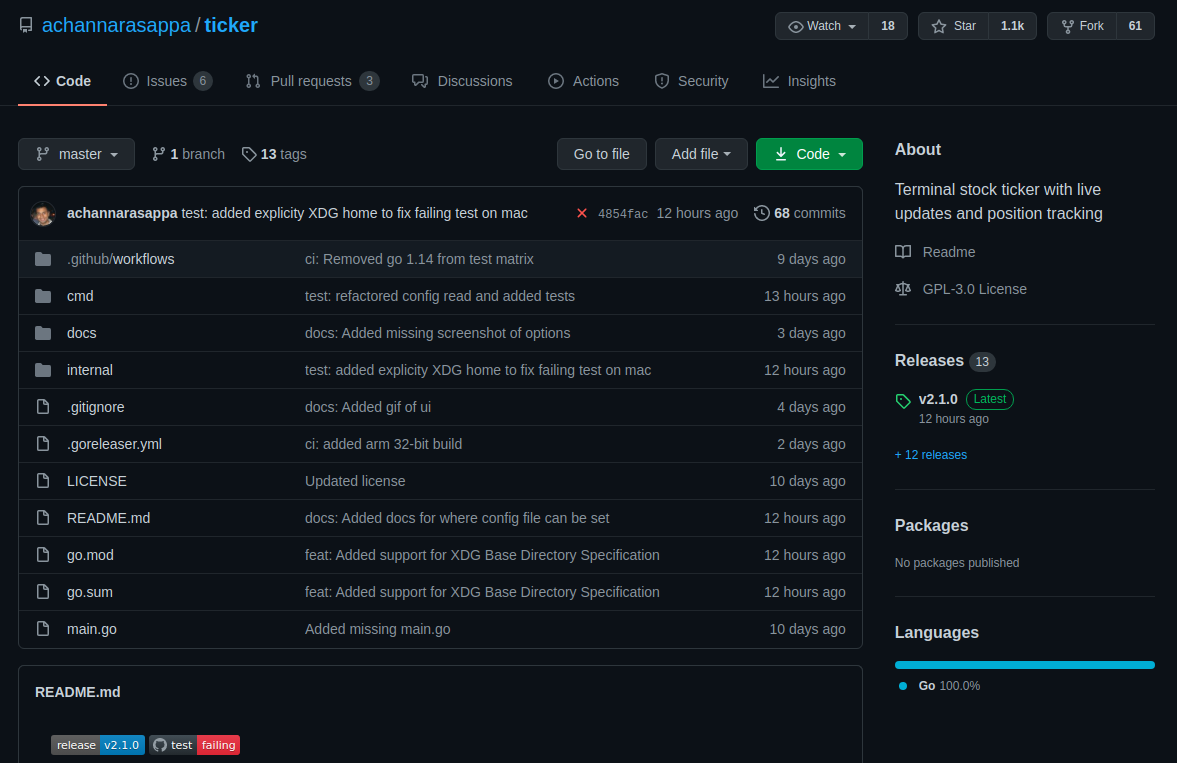Viewport: 1177px width, 763px height.
Task: Open the cmd folder
Action: pos(80,296)
